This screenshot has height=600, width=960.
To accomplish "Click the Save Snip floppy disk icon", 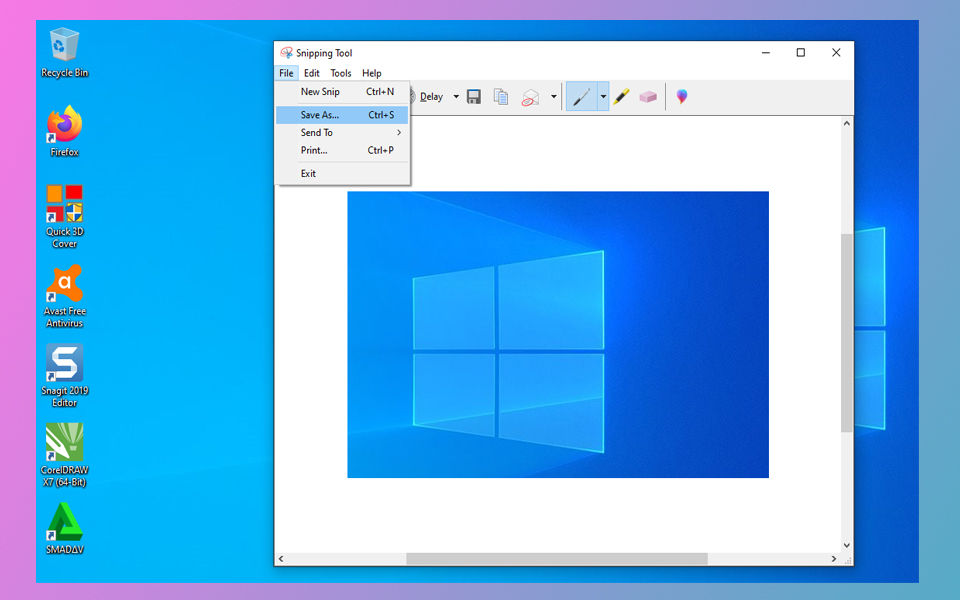I will coord(473,96).
